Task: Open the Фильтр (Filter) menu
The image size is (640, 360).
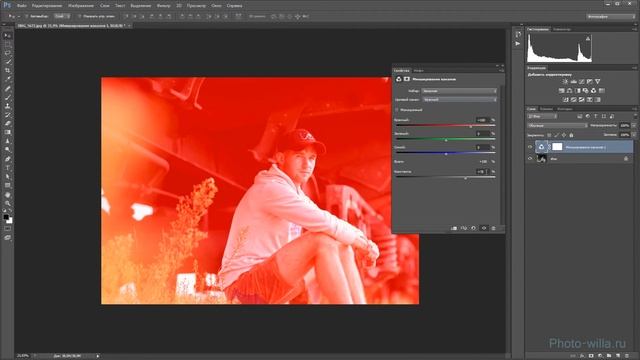Action: coord(164,6)
